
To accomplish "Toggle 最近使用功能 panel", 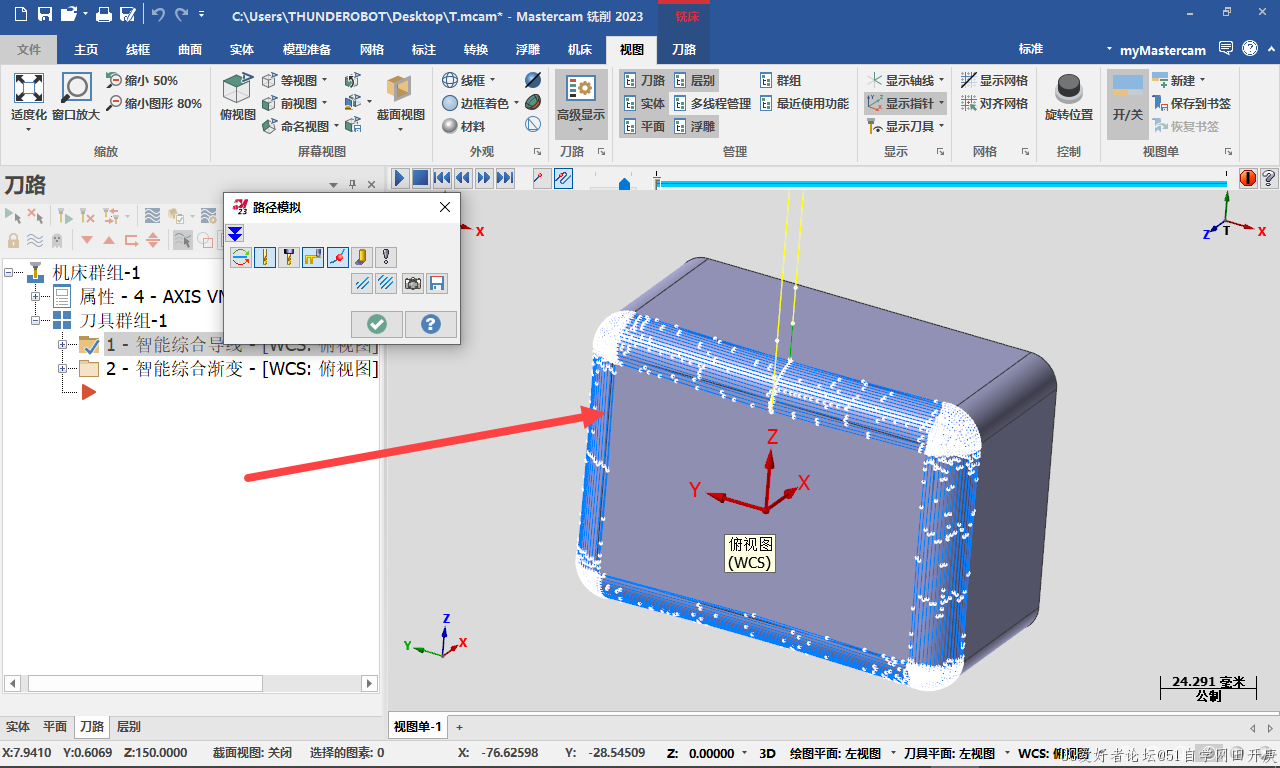I will coord(804,103).
